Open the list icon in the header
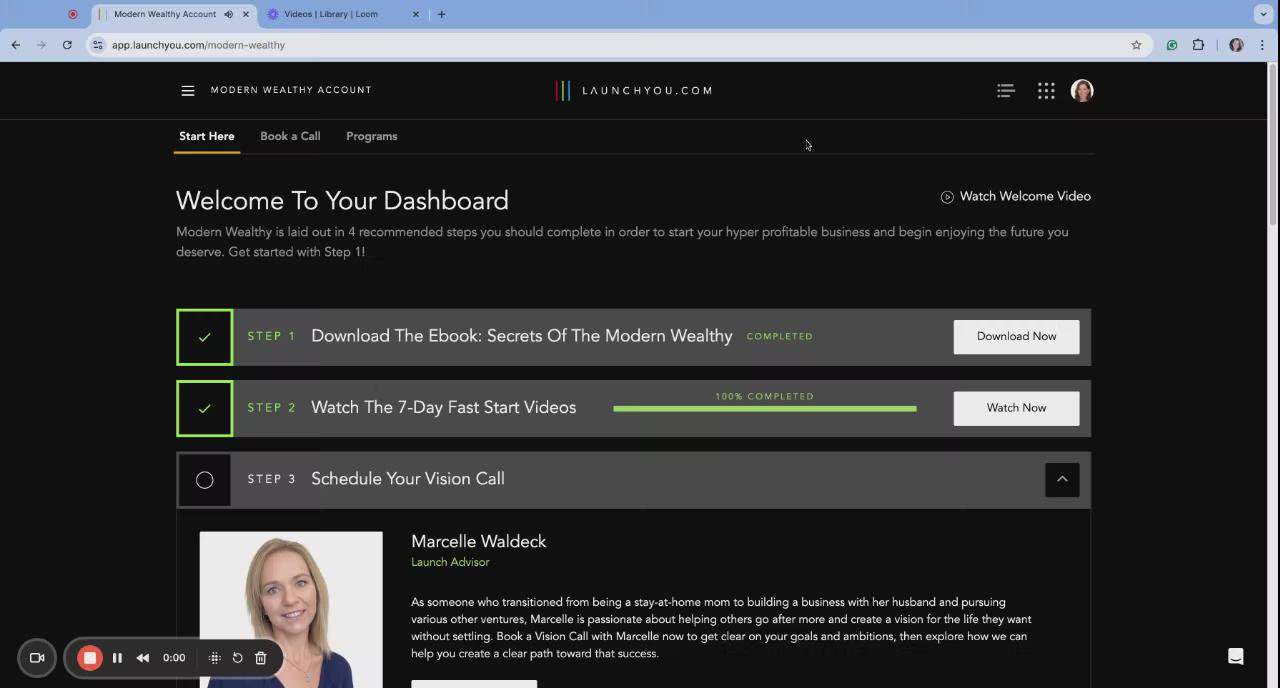Image resolution: width=1280 pixels, height=688 pixels. (x=1006, y=90)
